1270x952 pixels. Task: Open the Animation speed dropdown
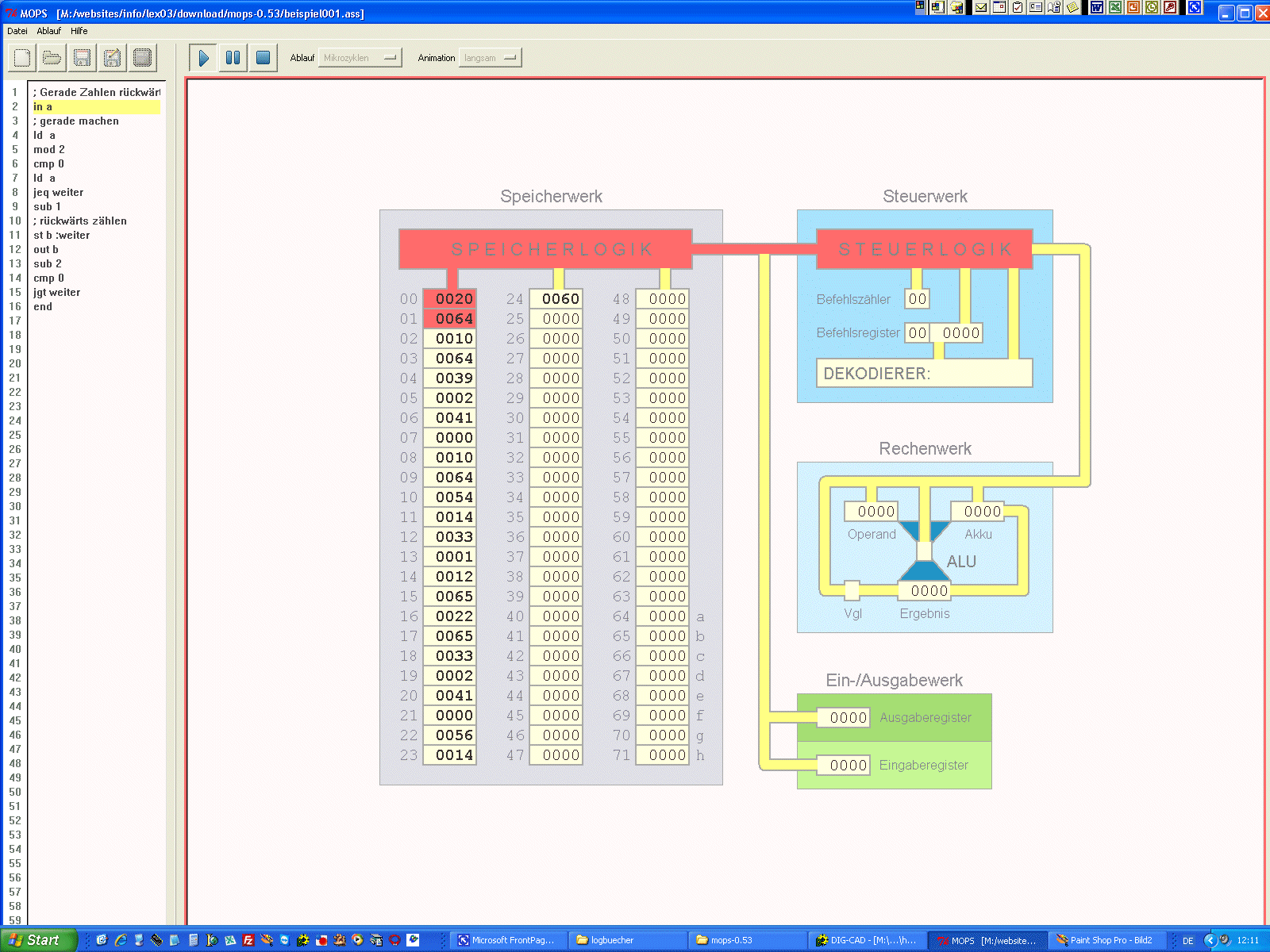(x=490, y=58)
